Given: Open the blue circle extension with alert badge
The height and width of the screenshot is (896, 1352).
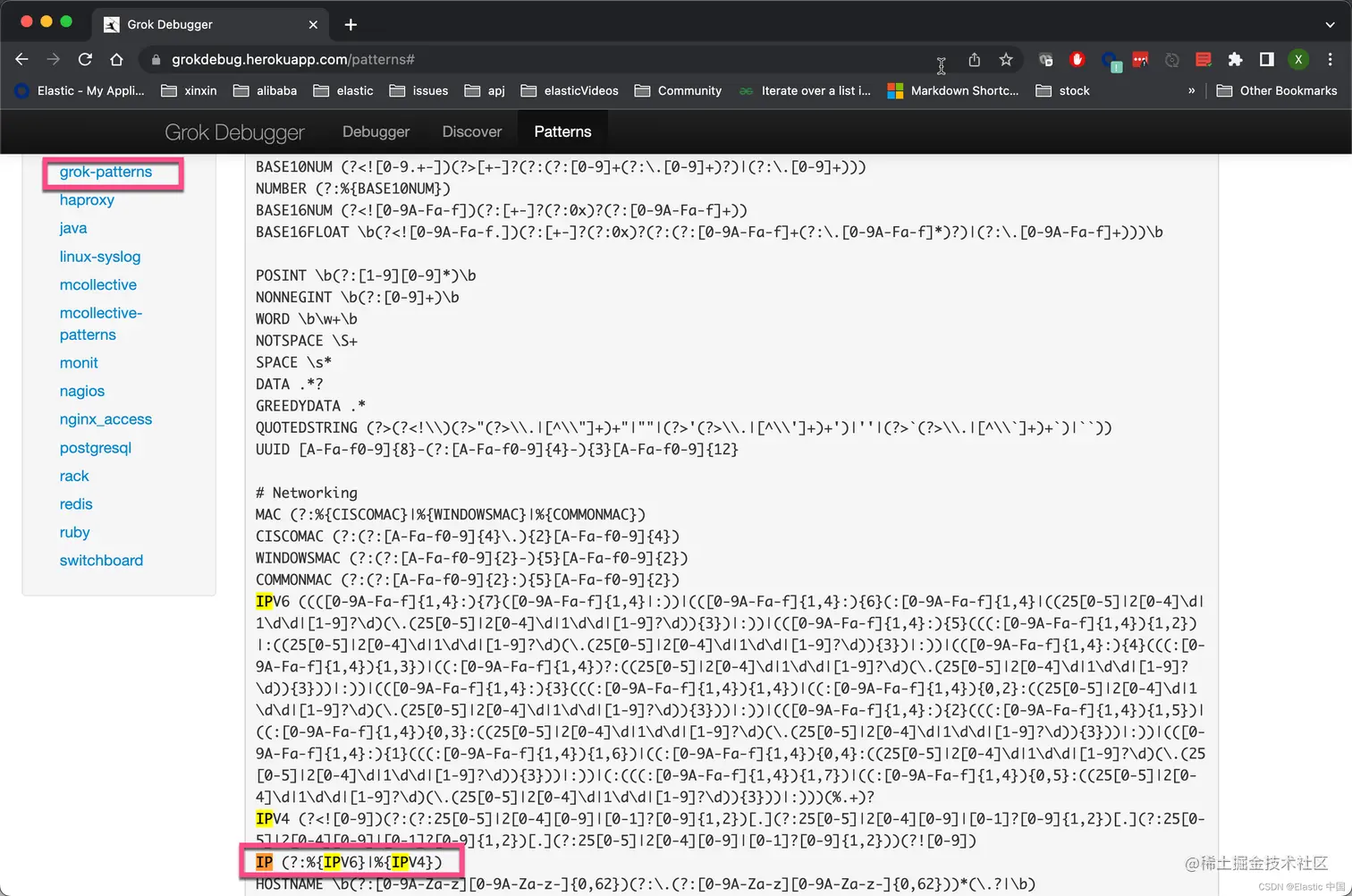Looking at the screenshot, I should [x=1111, y=60].
